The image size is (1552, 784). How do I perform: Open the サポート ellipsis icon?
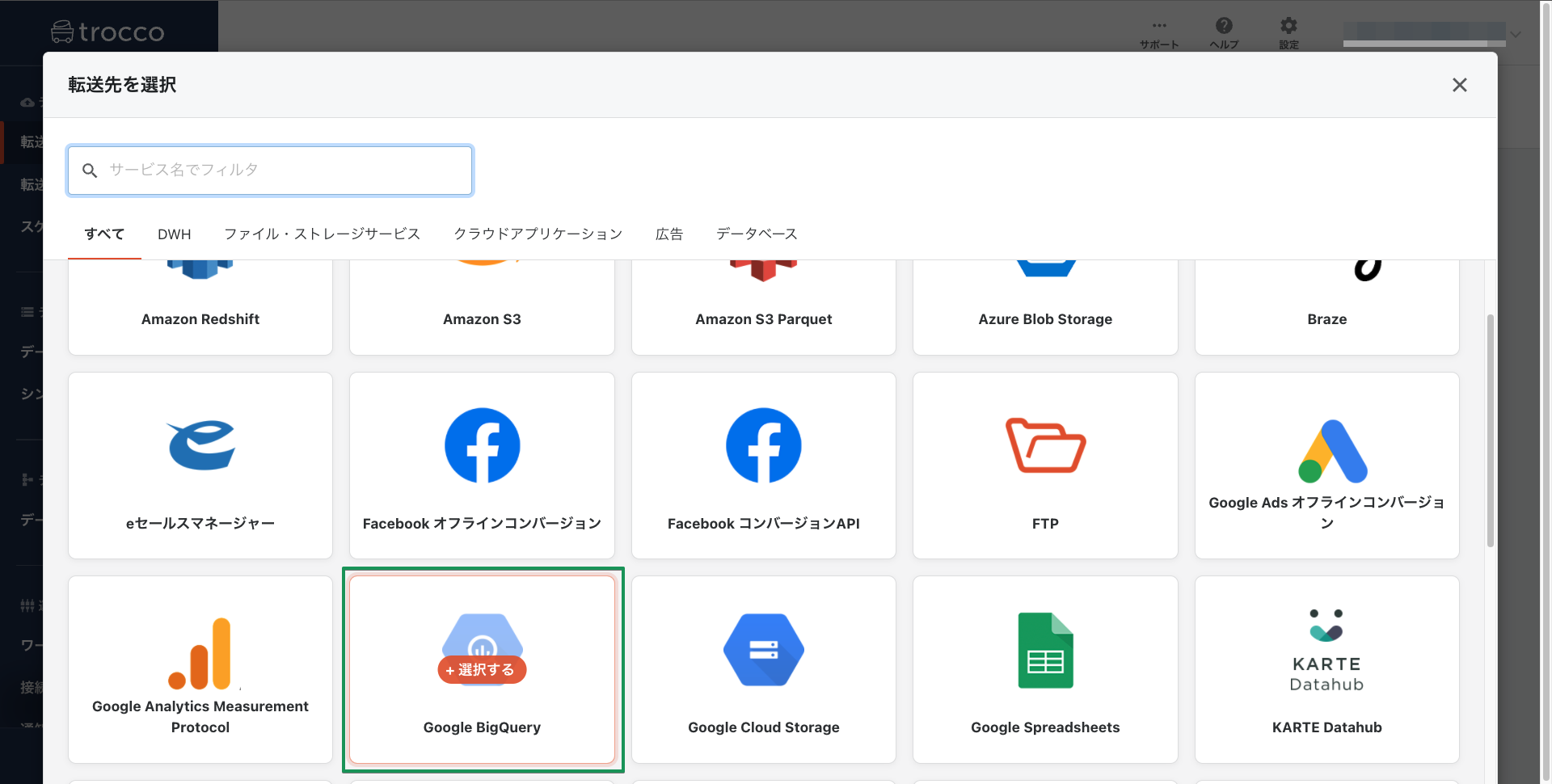[1159, 26]
